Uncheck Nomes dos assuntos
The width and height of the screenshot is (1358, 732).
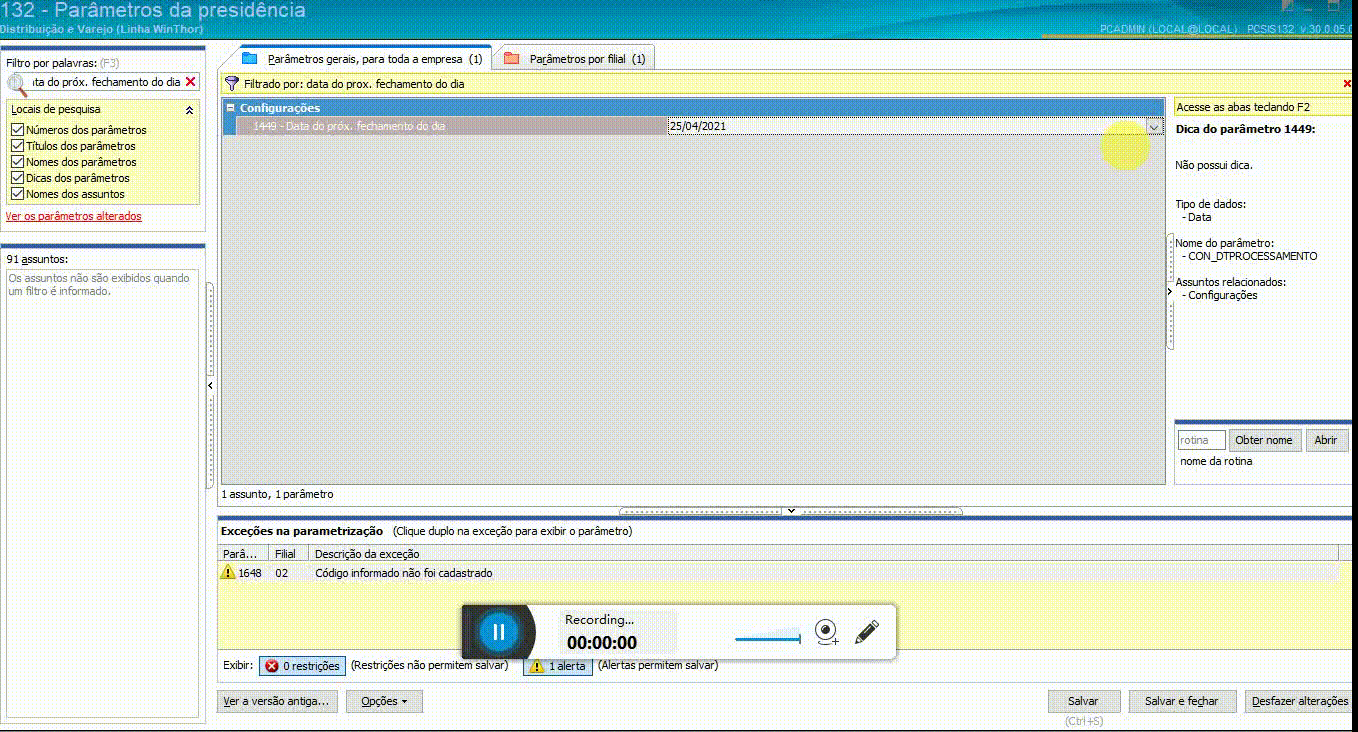point(17,194)
